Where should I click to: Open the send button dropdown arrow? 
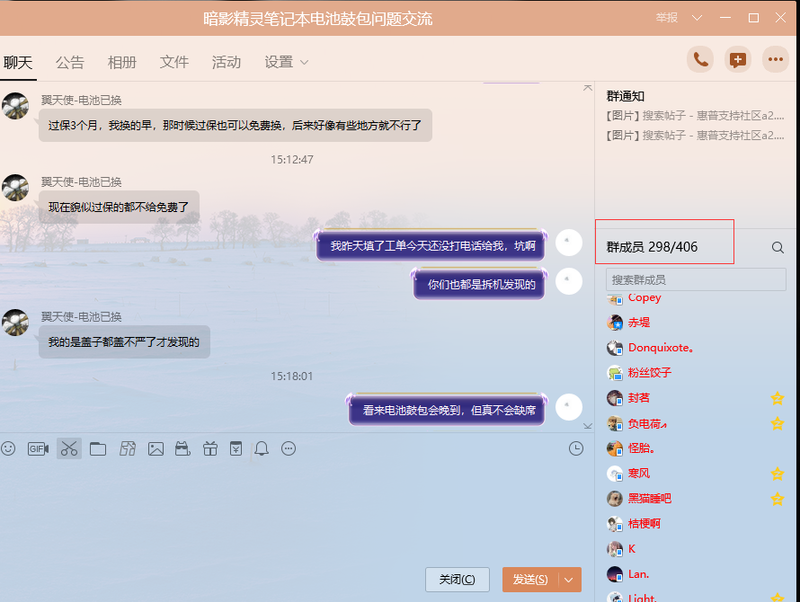570,579
